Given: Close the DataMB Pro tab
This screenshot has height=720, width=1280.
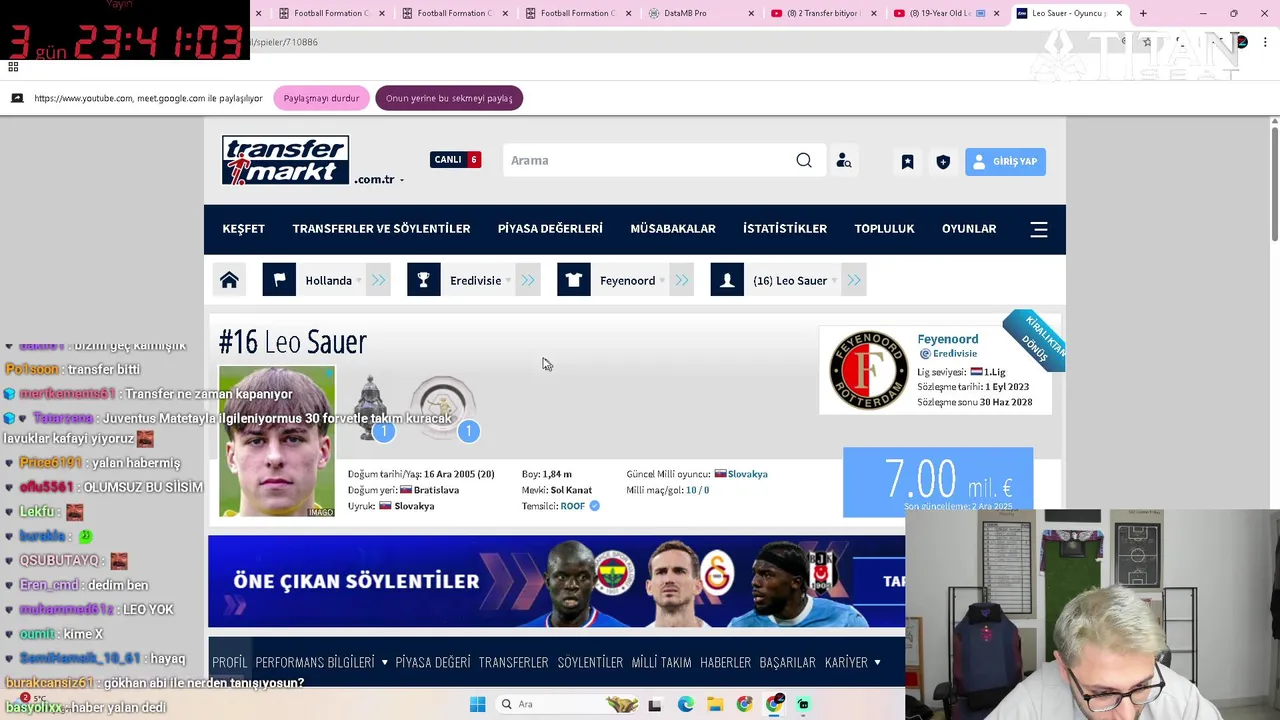Looking at the screenshot, I should coord(751,13).
